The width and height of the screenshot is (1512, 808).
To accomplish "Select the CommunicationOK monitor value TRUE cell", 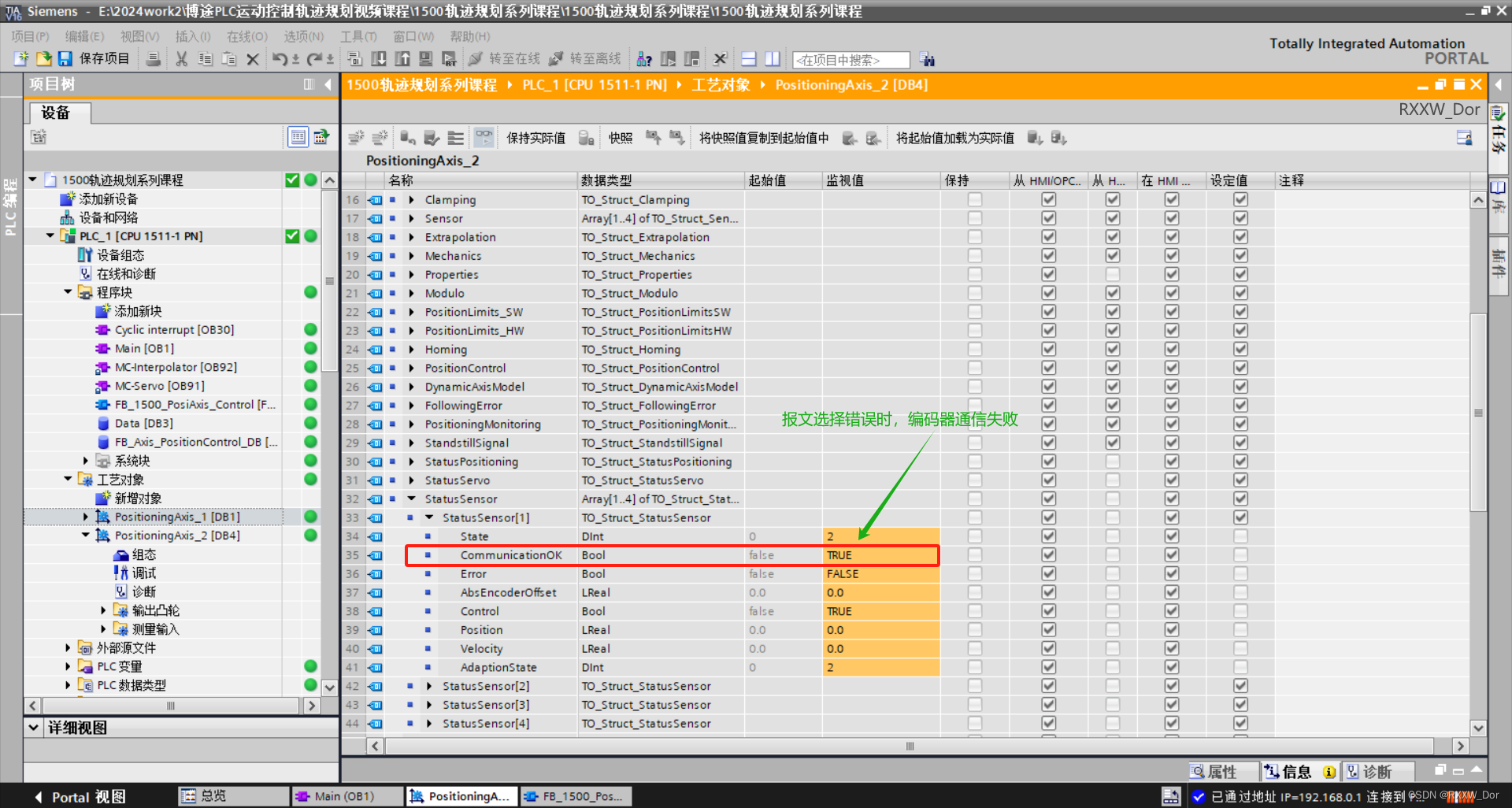I will [881, 555].
